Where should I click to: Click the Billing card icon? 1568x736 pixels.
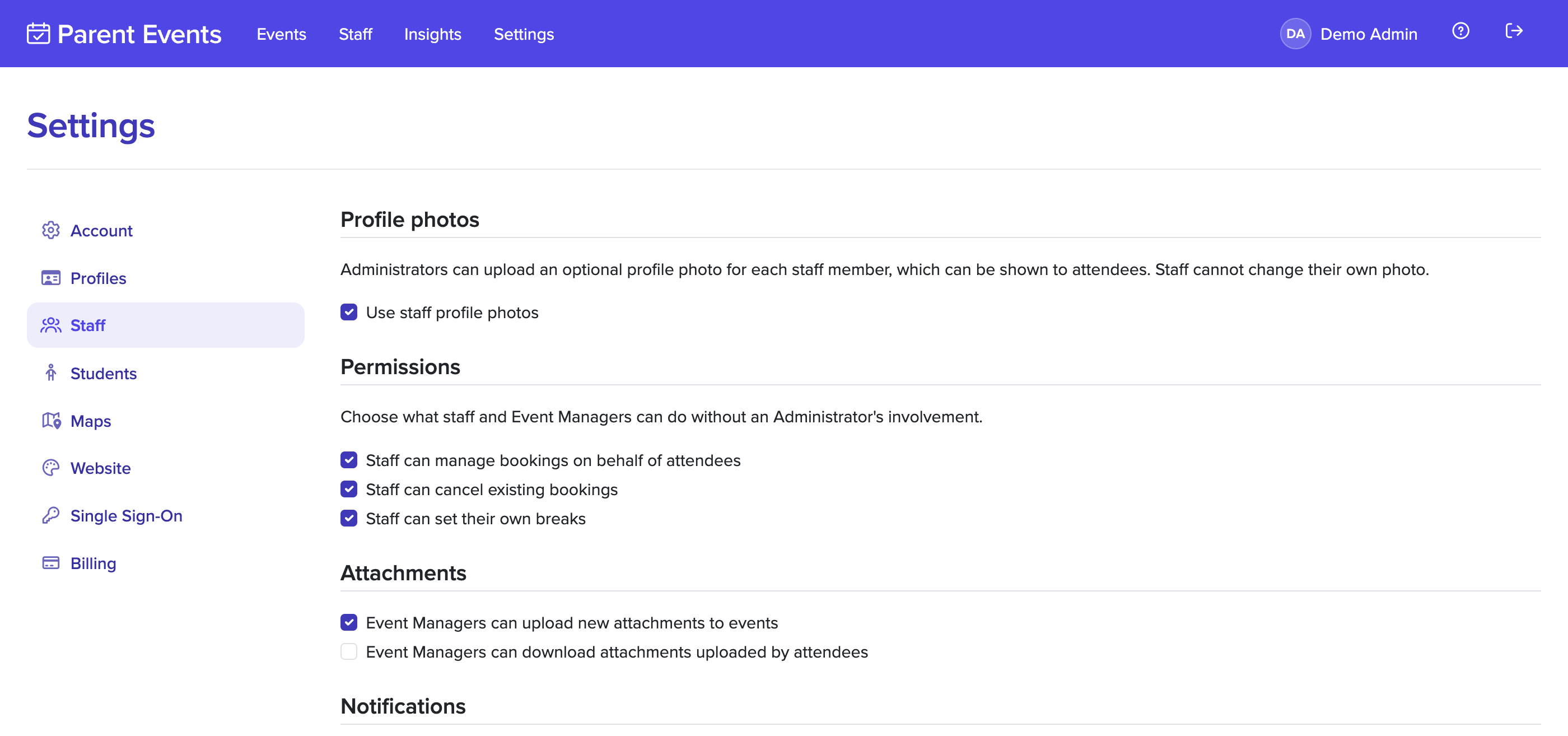[x=51, y=562]
